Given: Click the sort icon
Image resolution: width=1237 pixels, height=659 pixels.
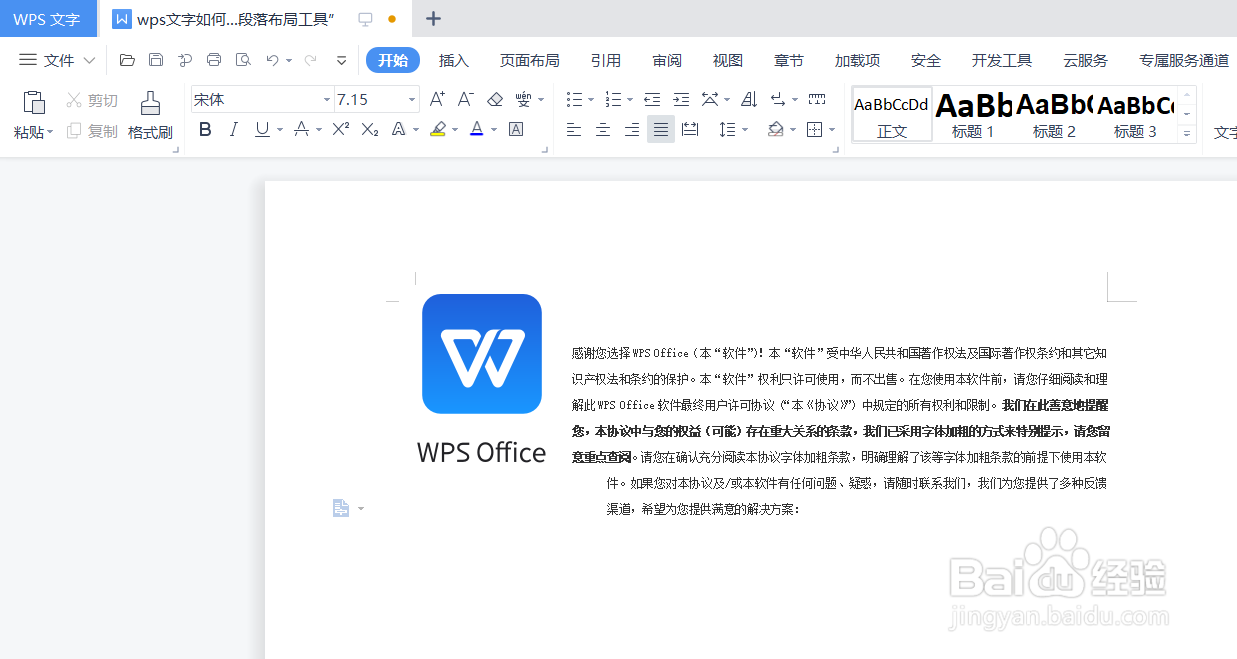Looking at the screenshot, I should pyautogui.click(x=749, y=99).
